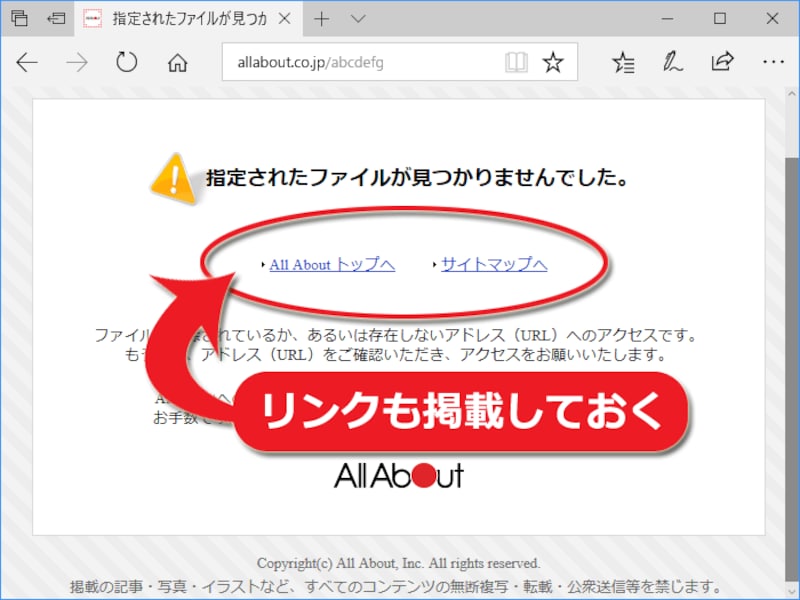
Task: Open the Settings and more menu
Action: (x=772, y=62)
